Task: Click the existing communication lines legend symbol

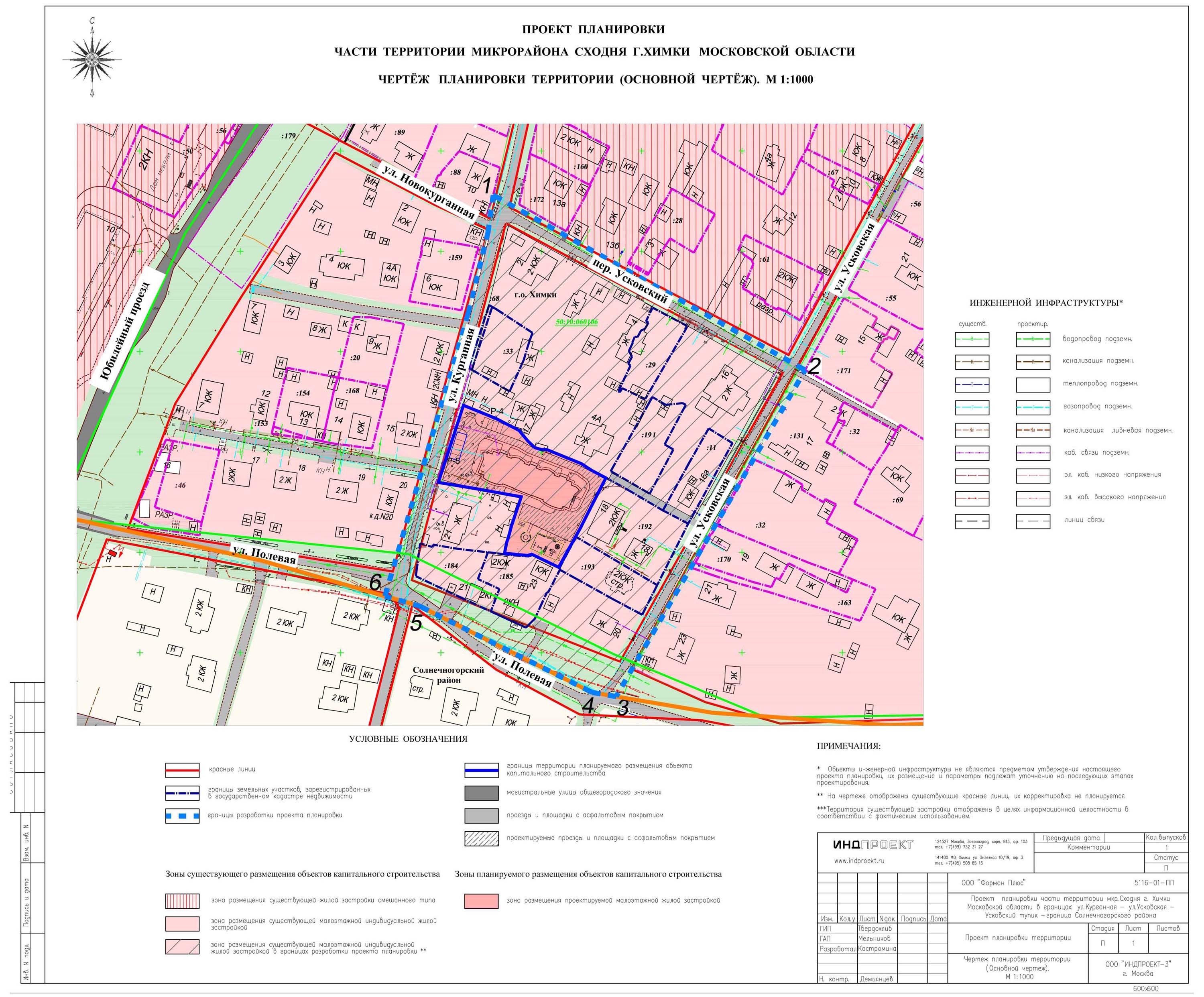Action: click(x=972, y=521)
